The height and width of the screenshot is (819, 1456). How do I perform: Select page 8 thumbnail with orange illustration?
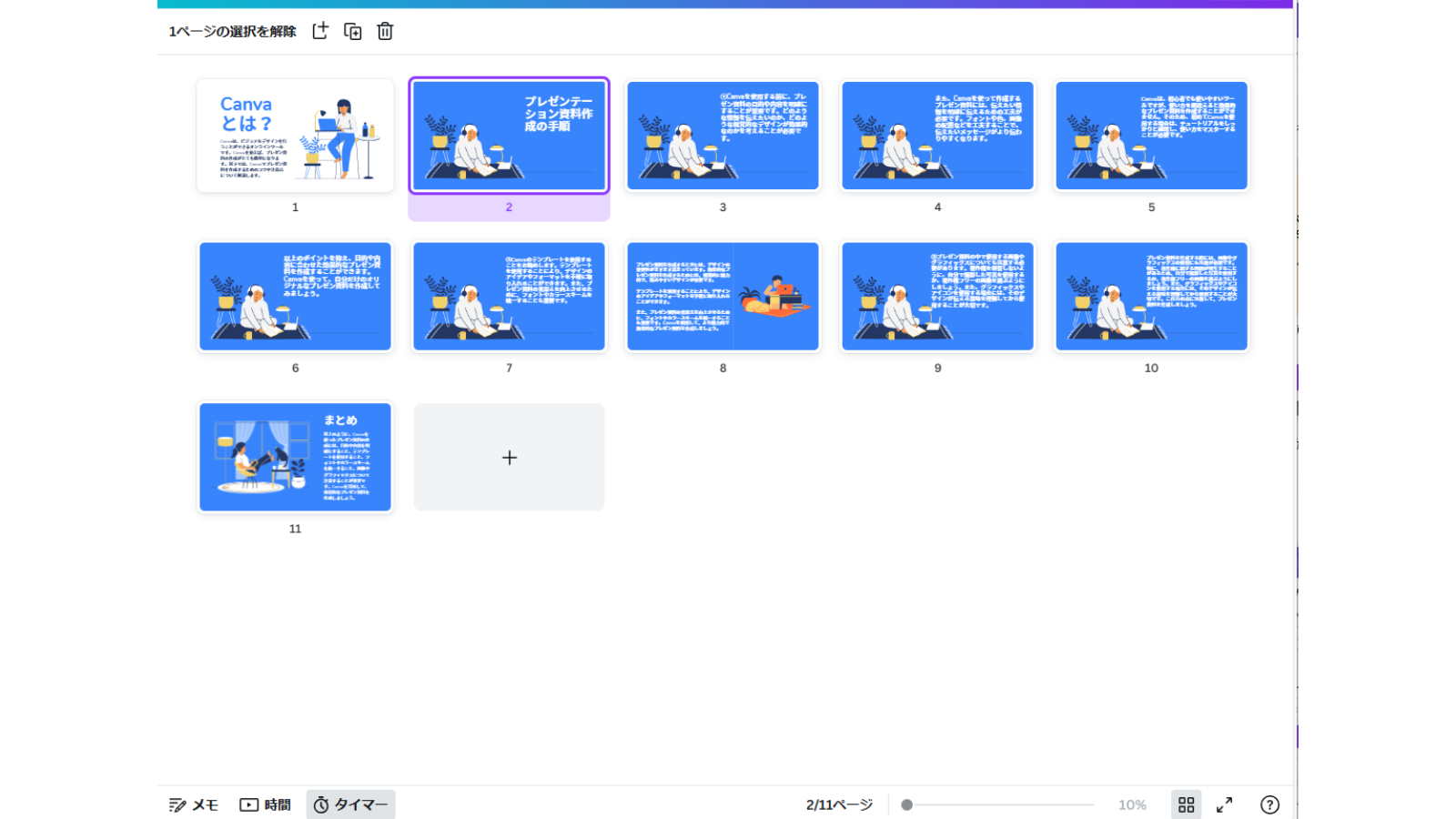pos(723,296)
